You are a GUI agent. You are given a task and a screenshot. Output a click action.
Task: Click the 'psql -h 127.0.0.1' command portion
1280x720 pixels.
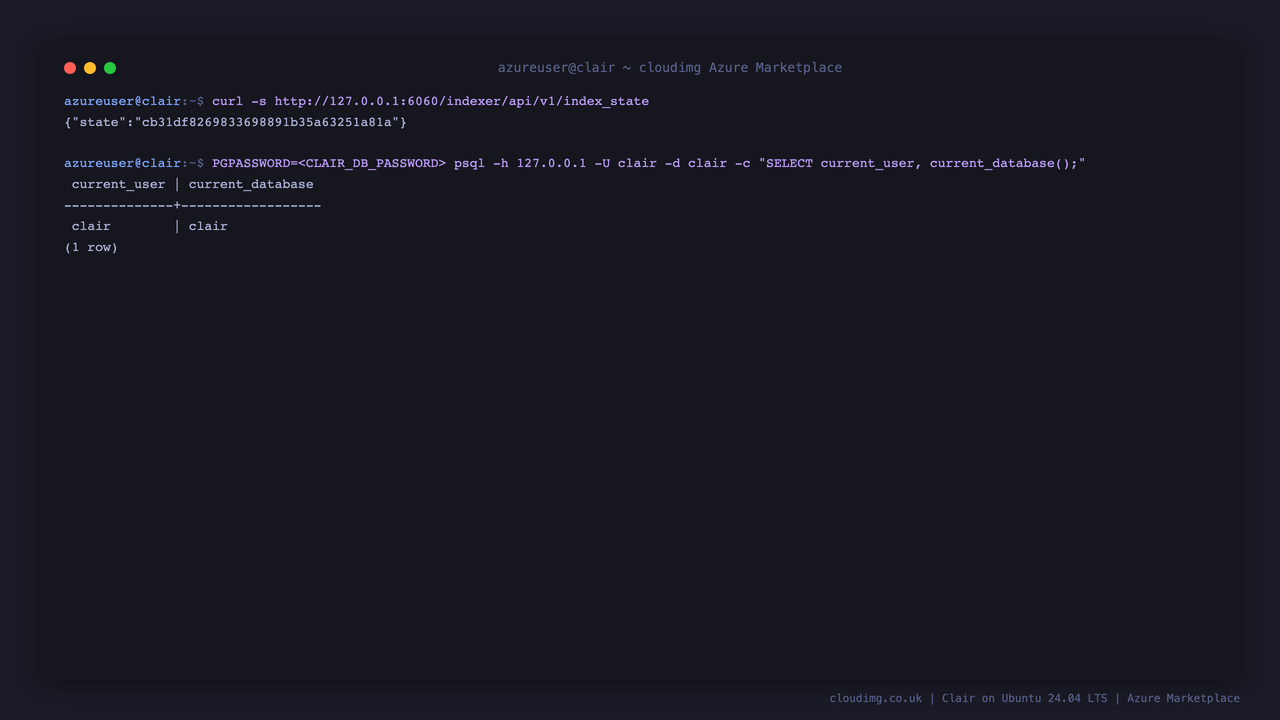520,163
